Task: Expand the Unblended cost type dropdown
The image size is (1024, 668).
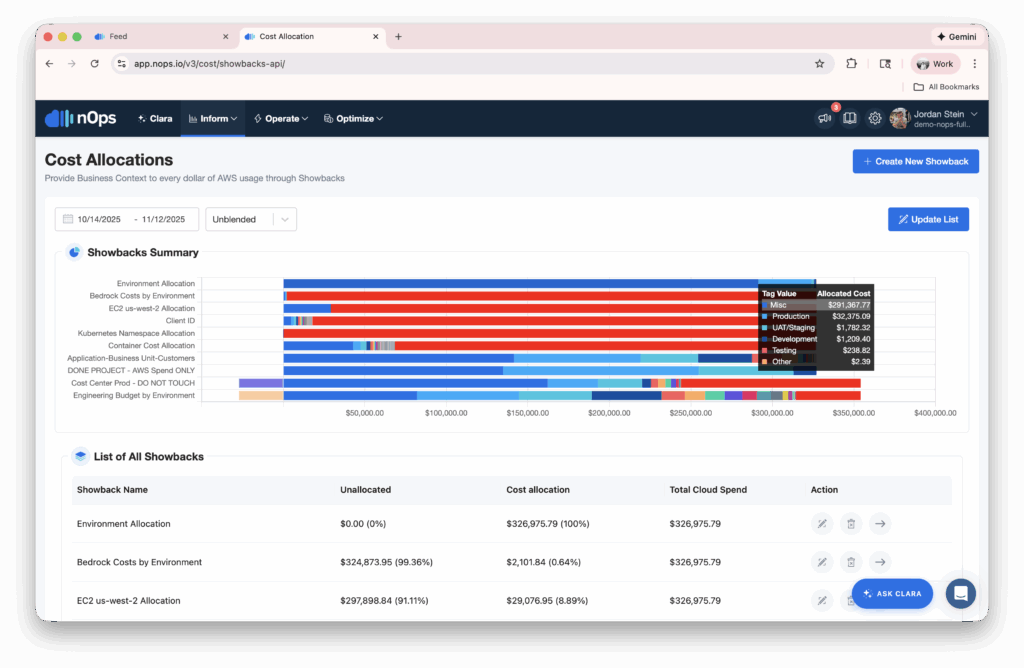Action: pyautogui.click(x=251, y=219)
